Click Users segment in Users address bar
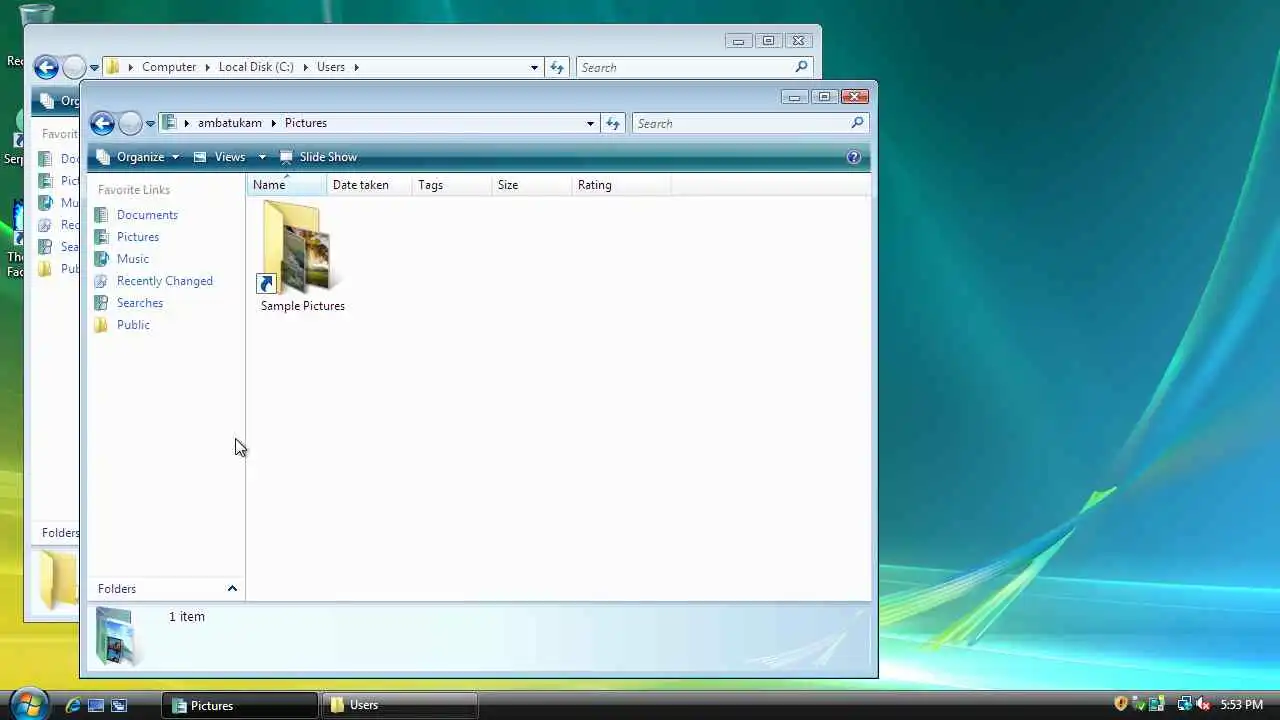 (x=331, y=67)
